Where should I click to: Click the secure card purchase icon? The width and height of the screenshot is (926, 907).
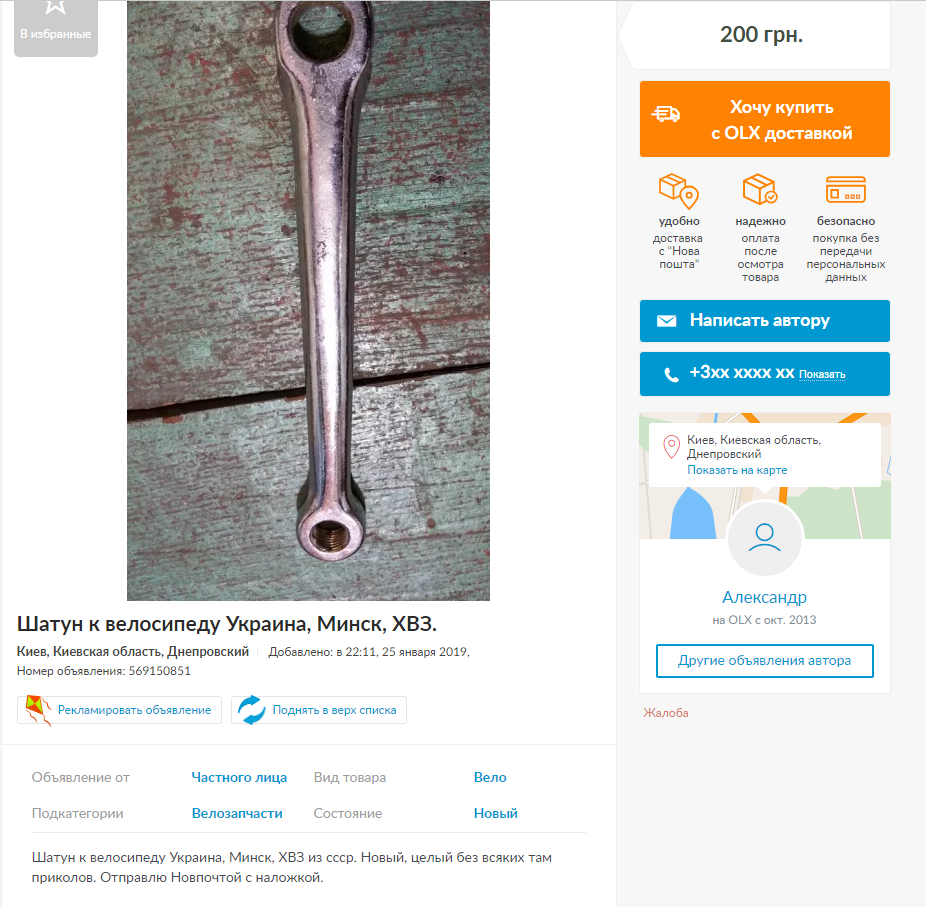tap(846, 190)
